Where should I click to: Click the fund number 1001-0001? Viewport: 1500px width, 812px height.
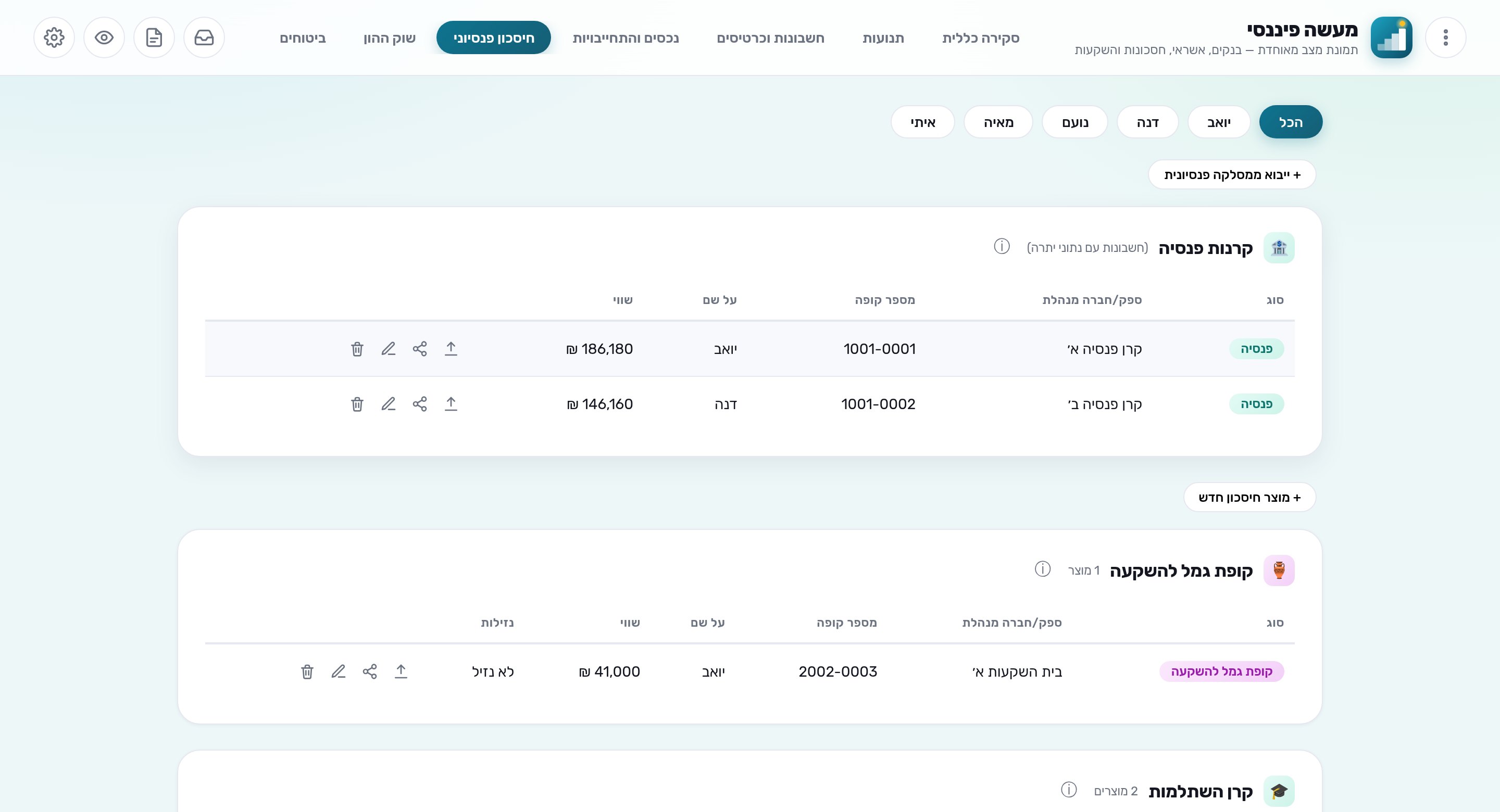[879, 349]
